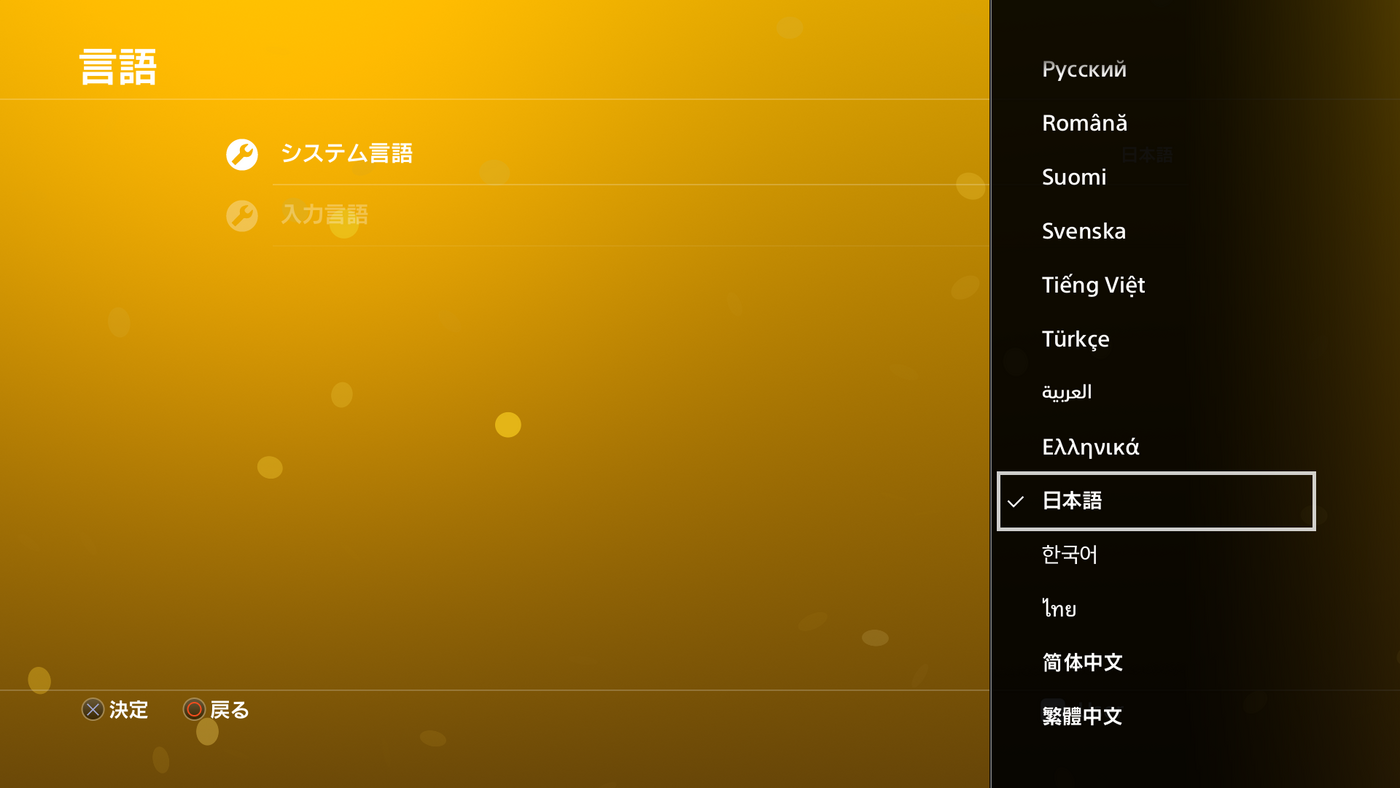Choose 繁體中文 language option

1082,717
